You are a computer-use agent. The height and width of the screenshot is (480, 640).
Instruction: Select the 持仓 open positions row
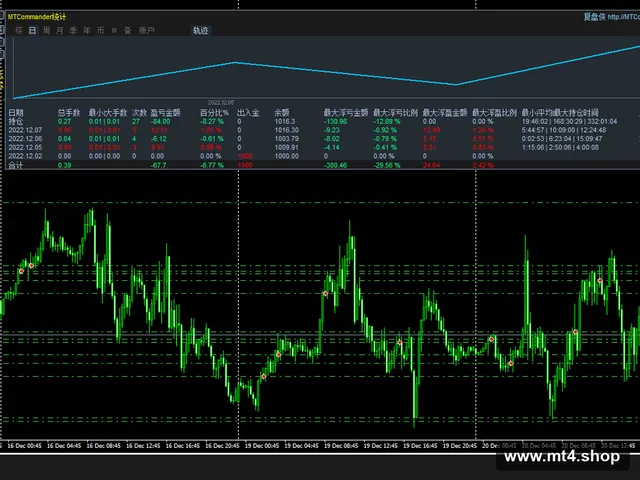[322, 121]
